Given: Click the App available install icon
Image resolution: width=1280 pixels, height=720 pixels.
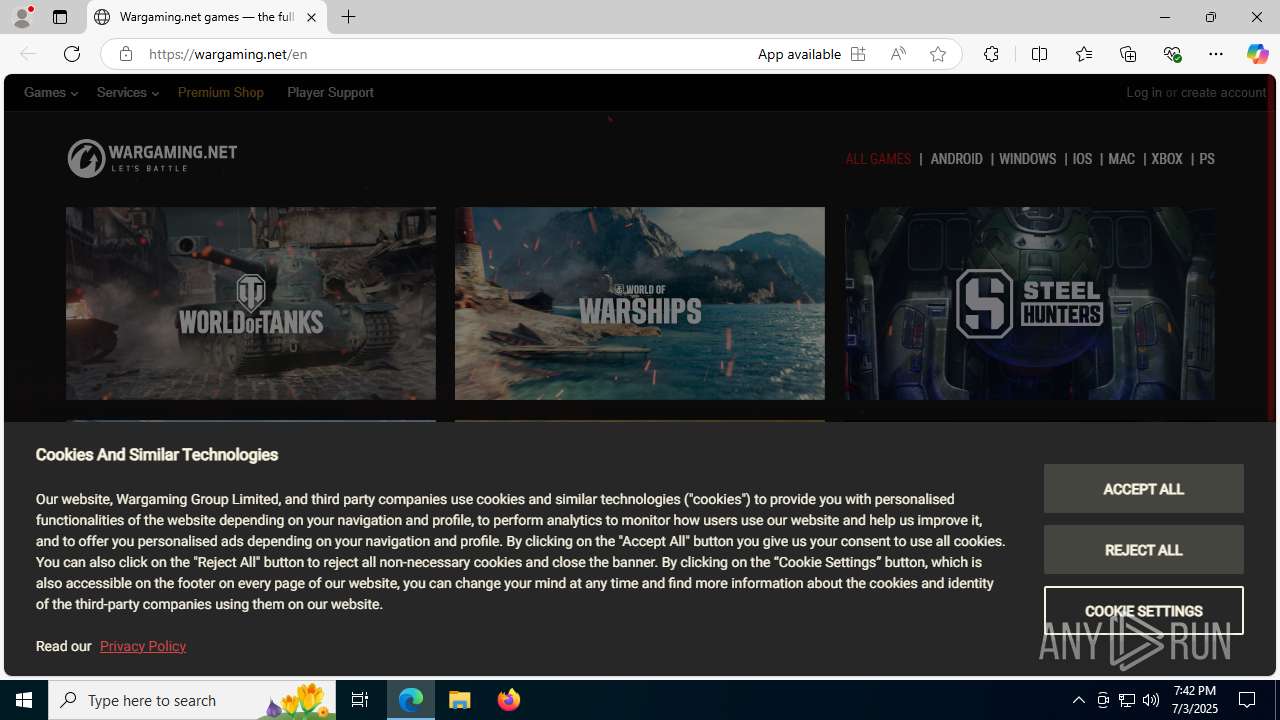Looking at the screenshot, I should pyautogui.click(x=858, y=54).
